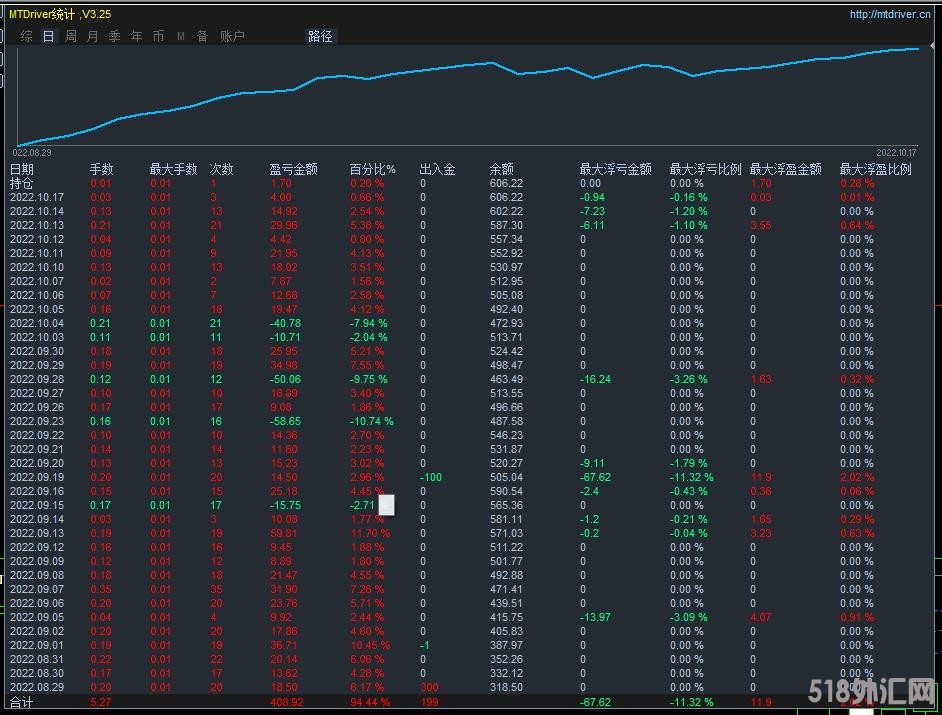Image resolution: width=942 pixels, height=715 pixels.
Task: Click the 盈亏金额 column header
Action: pos(293,169)
